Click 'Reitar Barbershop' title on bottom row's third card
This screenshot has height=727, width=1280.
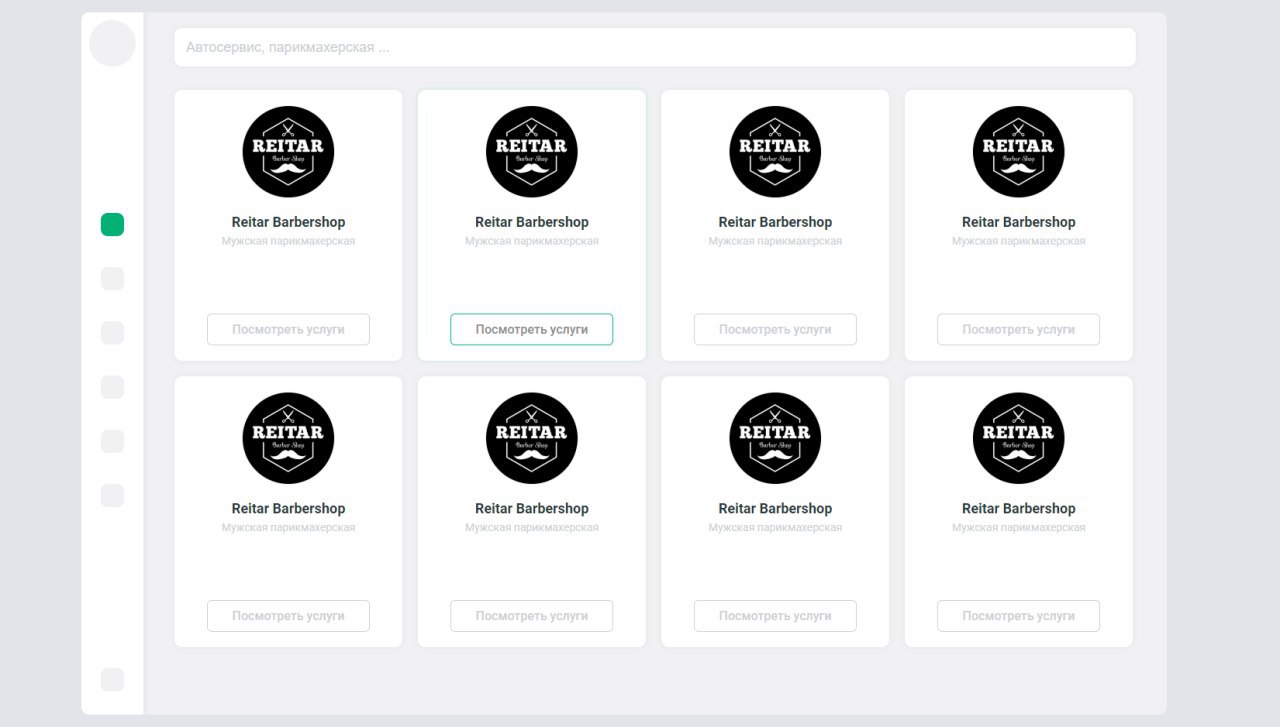tap(775, 508)
